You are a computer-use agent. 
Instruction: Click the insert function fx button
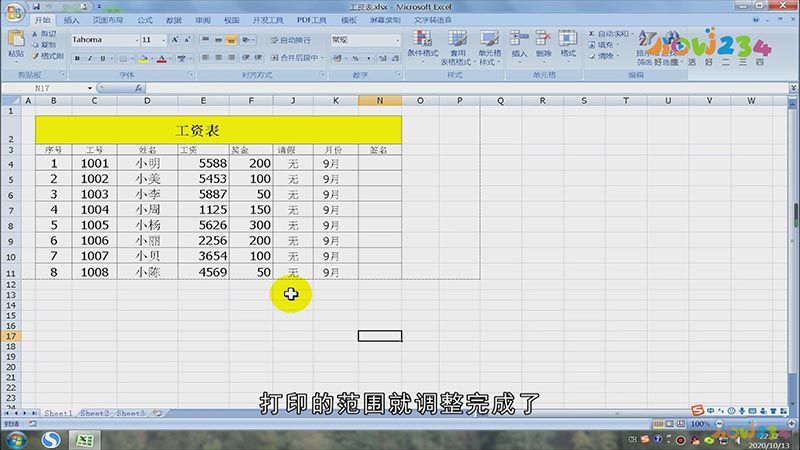point(138,88)
